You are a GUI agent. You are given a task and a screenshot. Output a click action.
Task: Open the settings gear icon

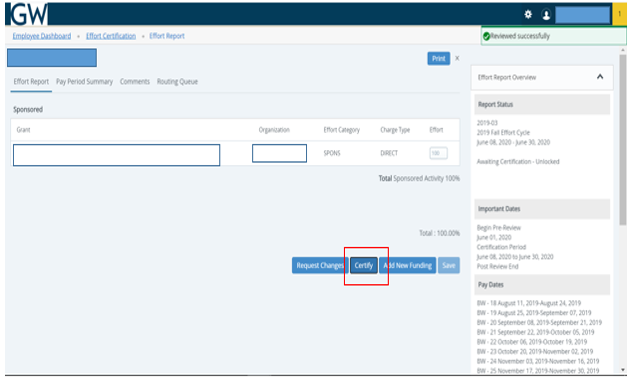[528, 15]
